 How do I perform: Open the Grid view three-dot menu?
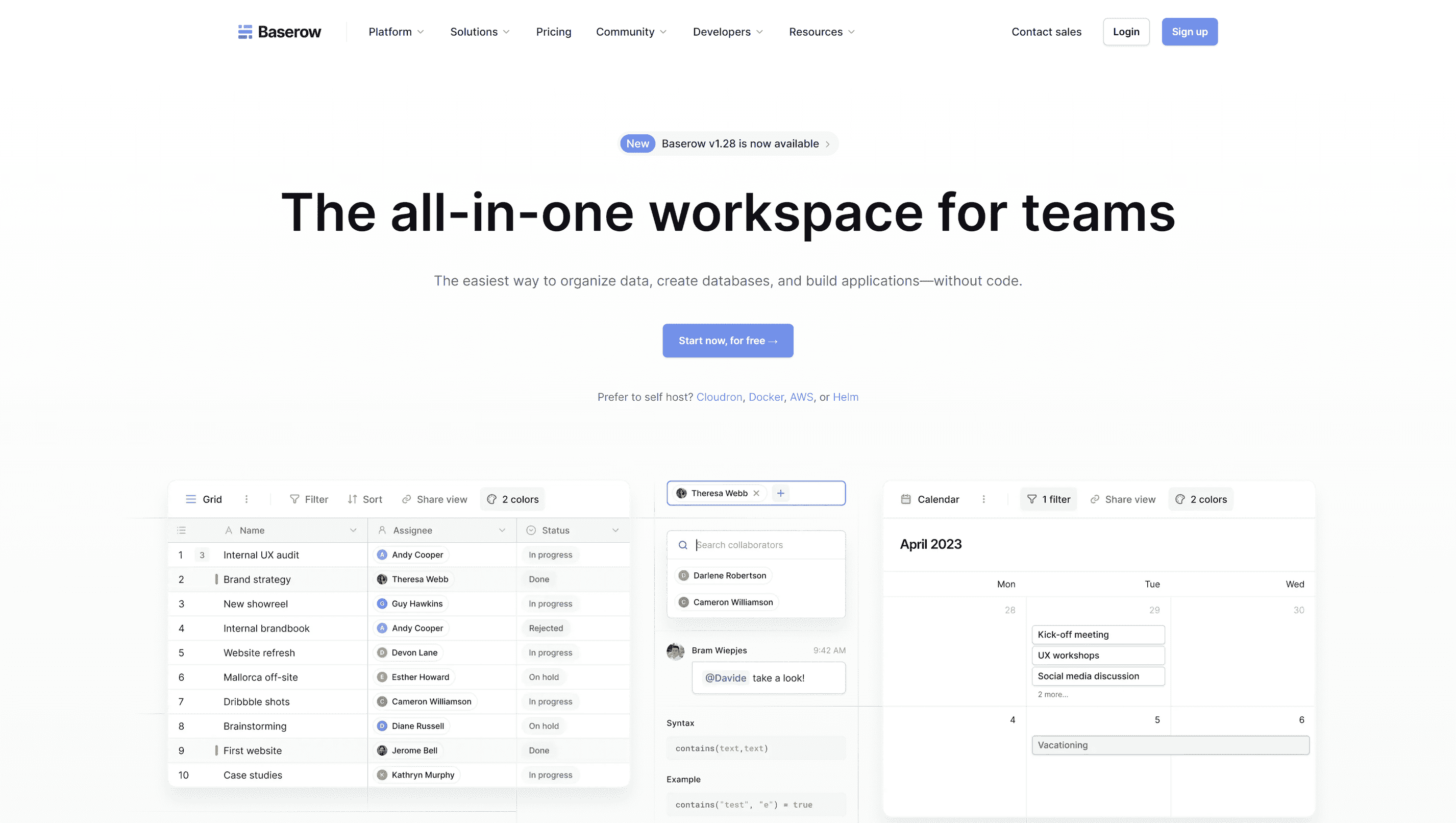tap(246, 499)
